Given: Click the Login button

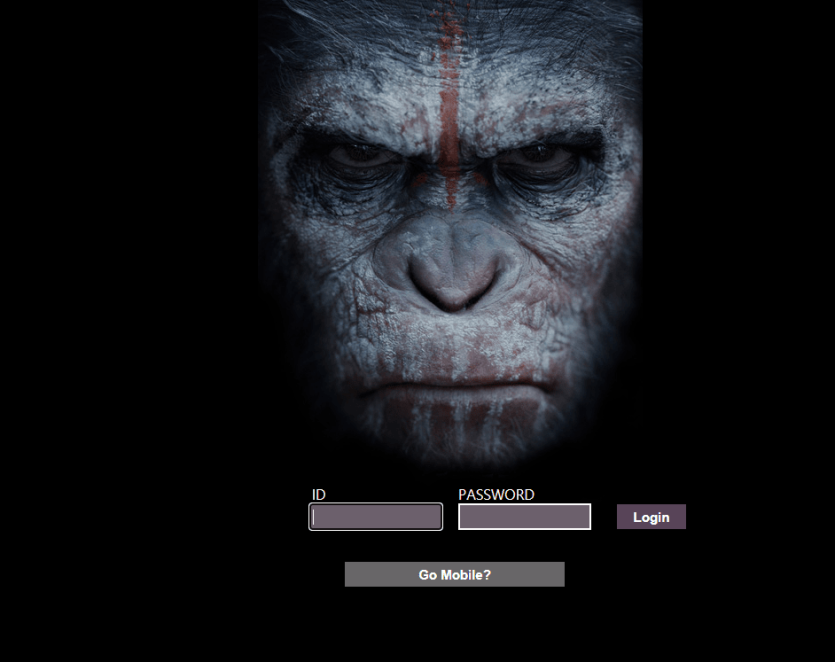Looking at the screenshot, I should (651, 517).
